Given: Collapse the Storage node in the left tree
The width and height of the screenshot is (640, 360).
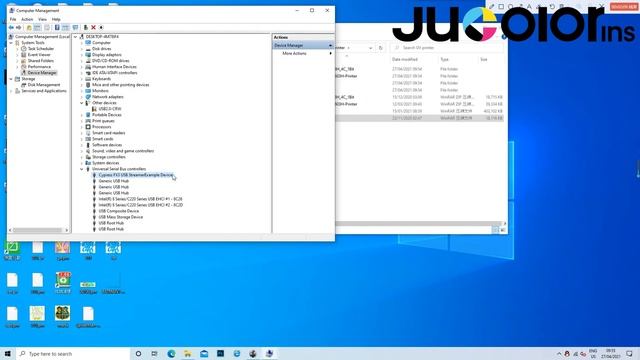Looking at the screenshot, I should pos(11,79).
